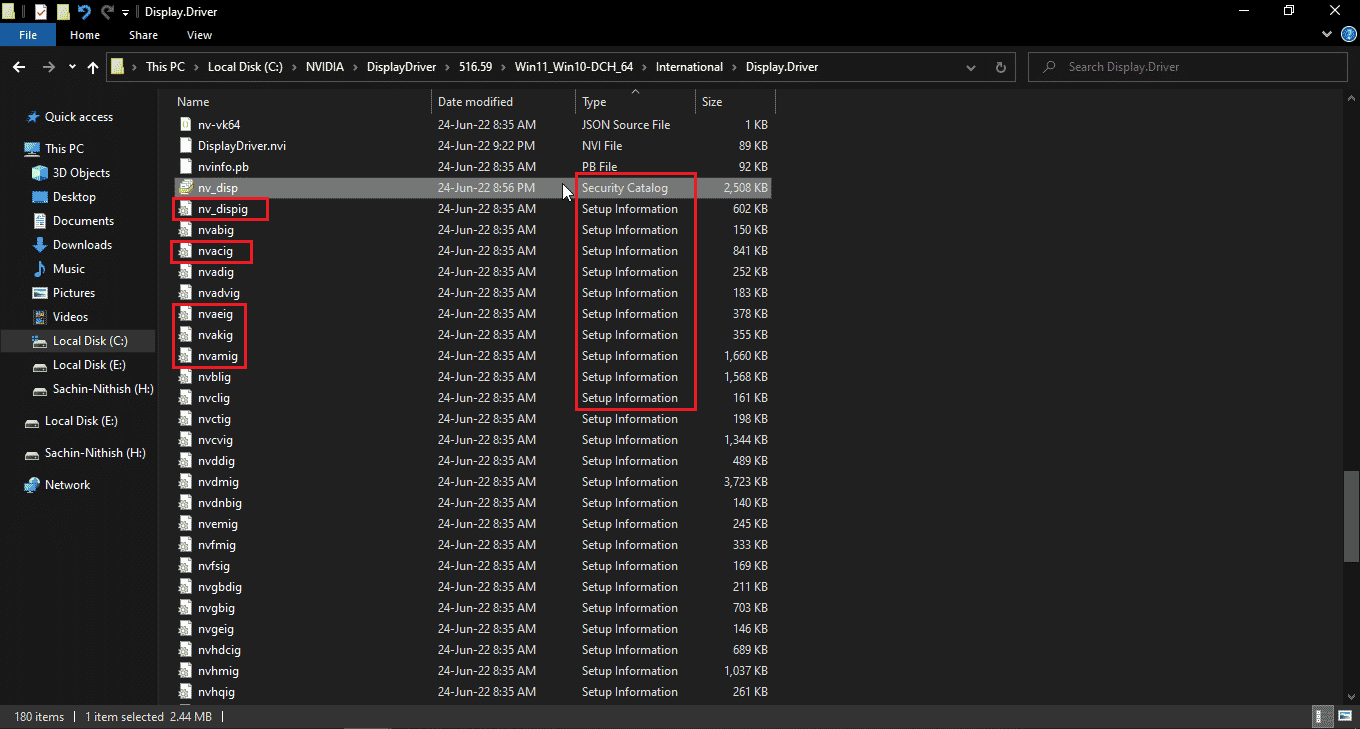Select Local Disk (C:) in sidebar
The image size is (1360, 729).
point(90,341)
